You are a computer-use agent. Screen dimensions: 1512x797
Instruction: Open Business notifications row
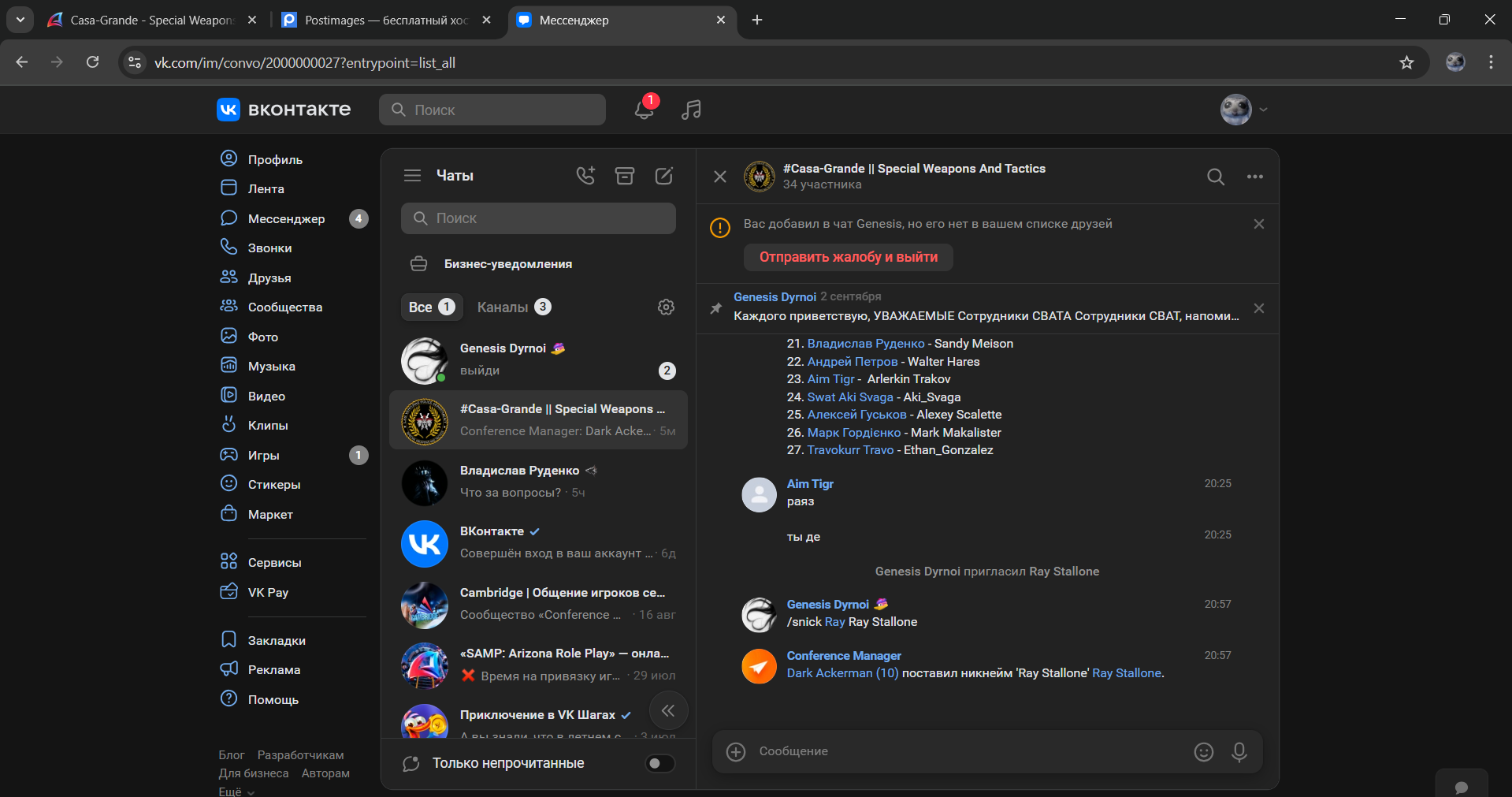tap(538, 264)
